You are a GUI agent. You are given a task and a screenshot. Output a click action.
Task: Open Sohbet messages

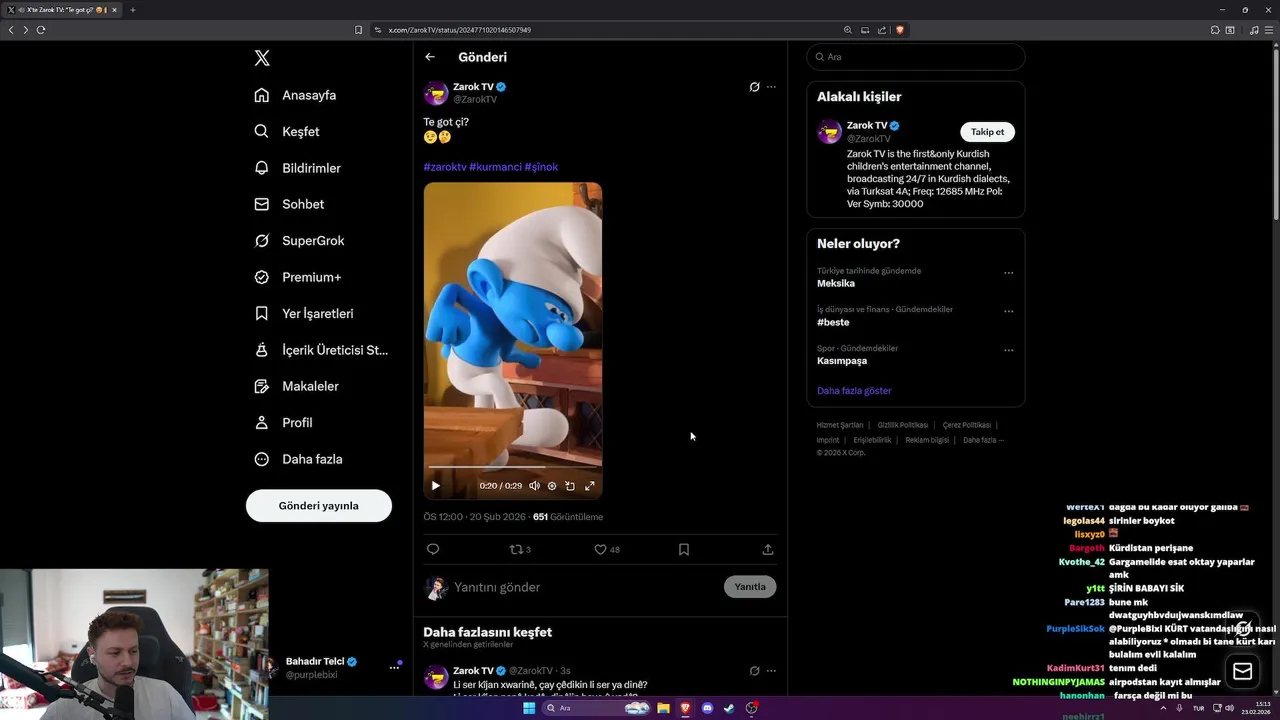(289, 204)
